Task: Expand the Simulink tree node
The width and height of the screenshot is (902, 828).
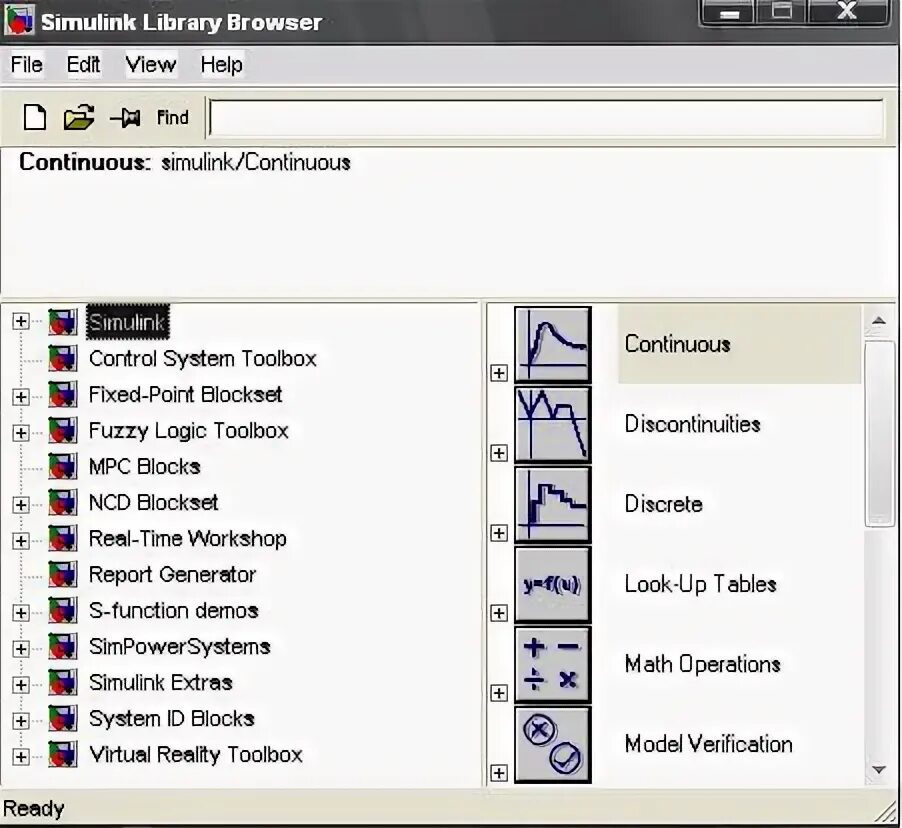Action: point(21,321)
